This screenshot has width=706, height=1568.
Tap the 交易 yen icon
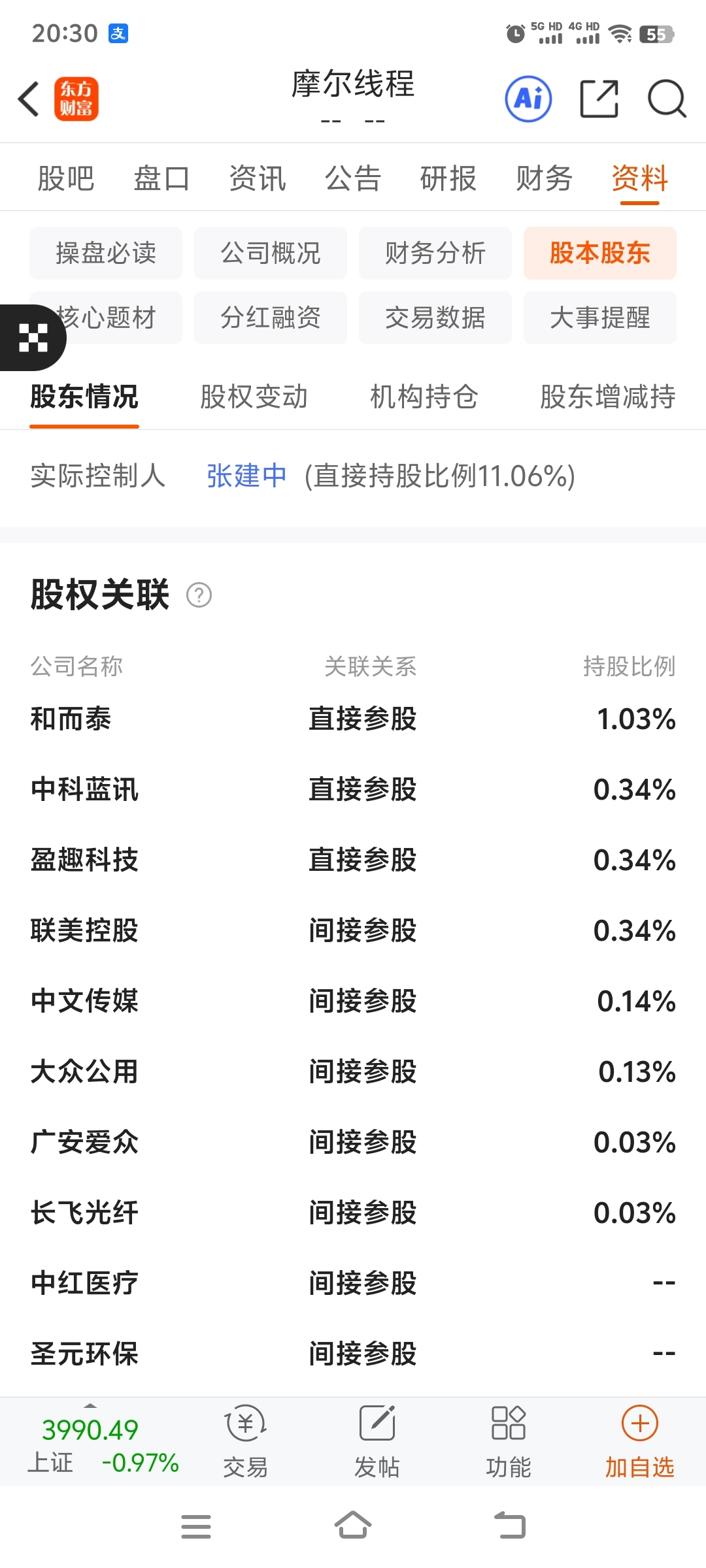(x=245, y=1423)
